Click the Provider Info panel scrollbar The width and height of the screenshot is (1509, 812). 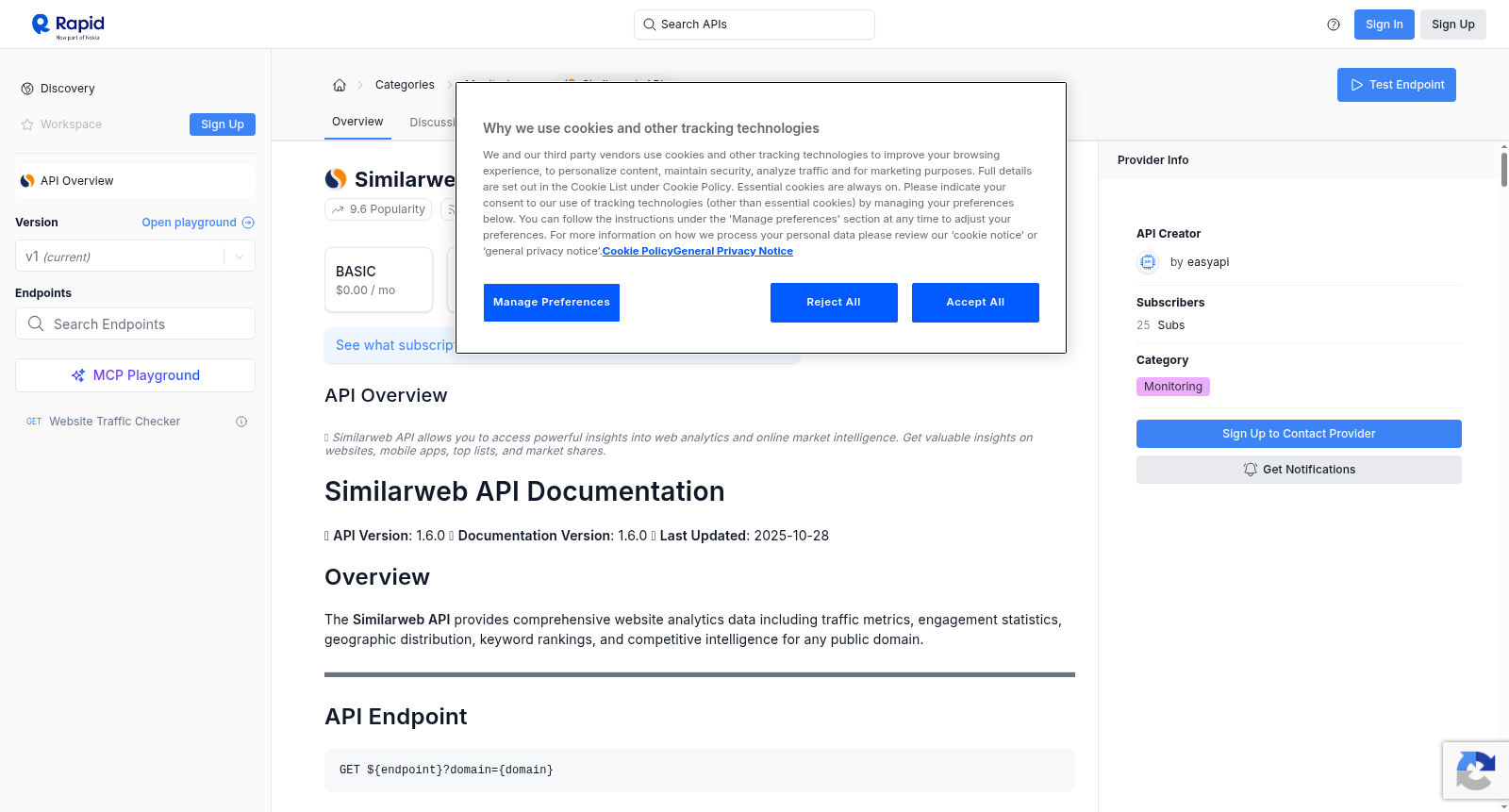(1503, 168)
